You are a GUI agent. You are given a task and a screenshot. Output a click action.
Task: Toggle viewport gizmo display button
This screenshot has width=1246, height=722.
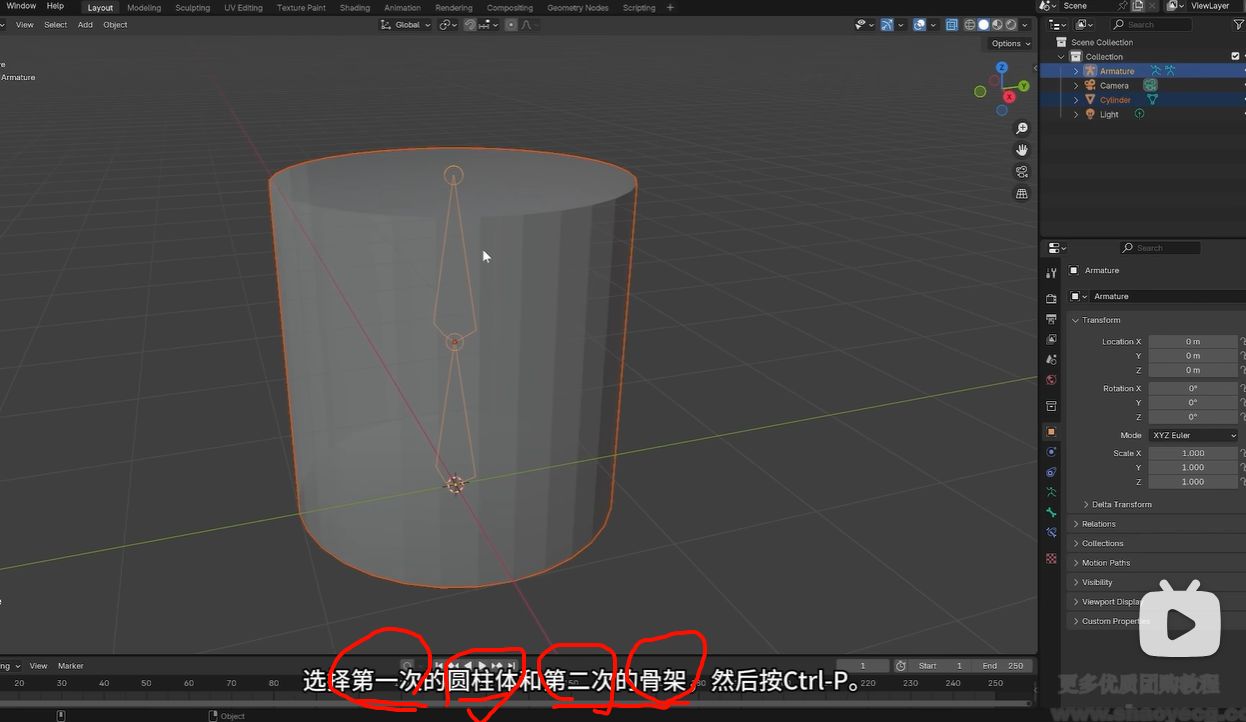pyautogui.click(x=887, y=25)
